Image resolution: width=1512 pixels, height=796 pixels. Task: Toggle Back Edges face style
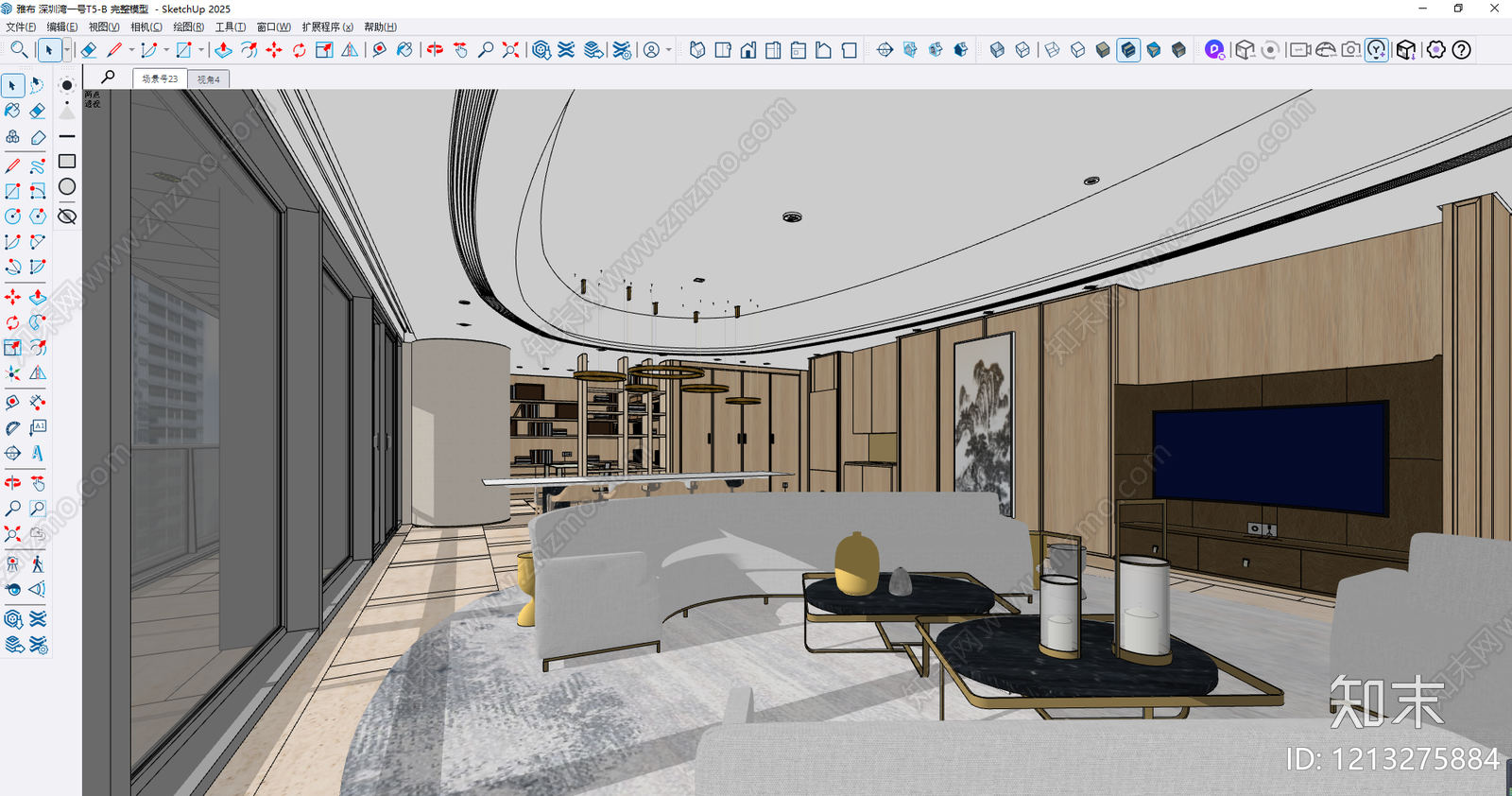pos(1022,50)
